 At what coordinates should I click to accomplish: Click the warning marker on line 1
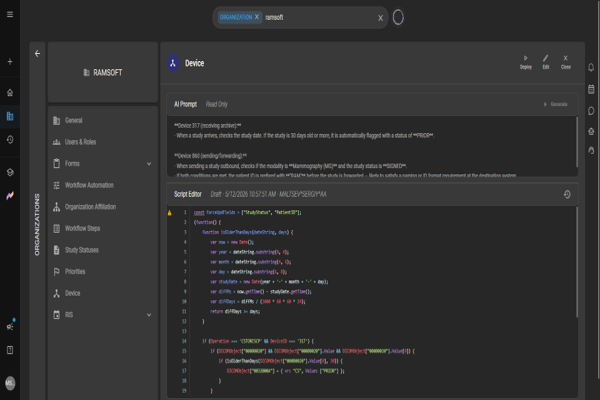pyautogui.click(x=170, y=212)
